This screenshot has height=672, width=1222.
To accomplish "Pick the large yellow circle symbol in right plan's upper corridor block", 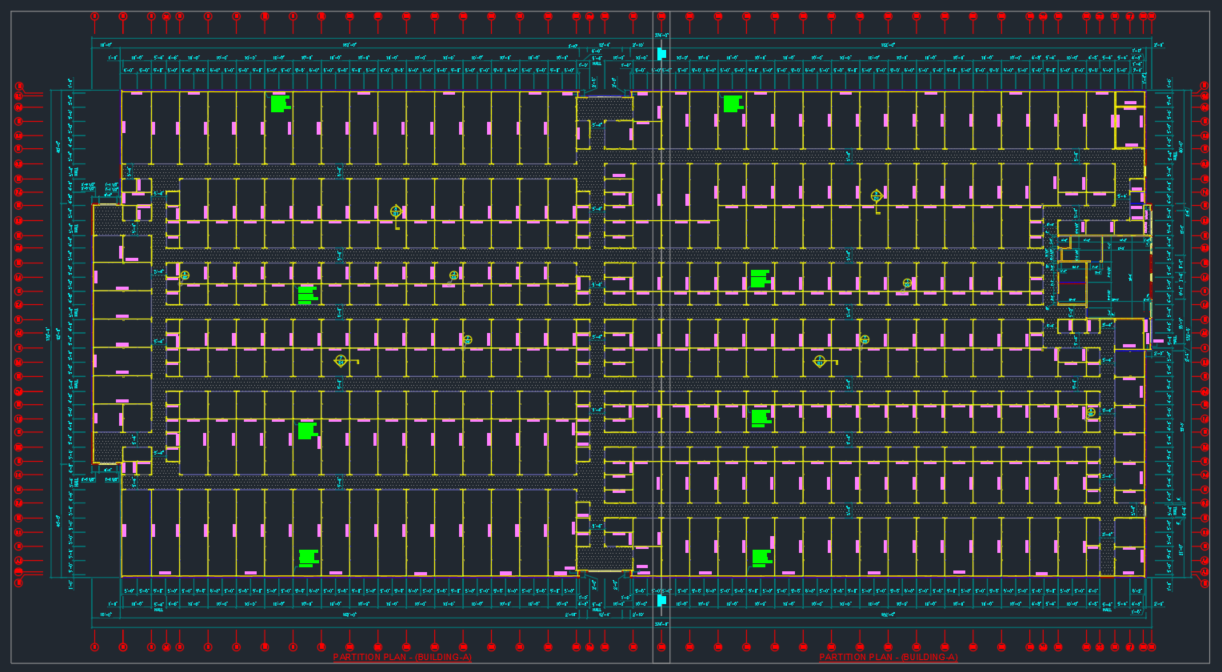I will click(x=876, y=196).
